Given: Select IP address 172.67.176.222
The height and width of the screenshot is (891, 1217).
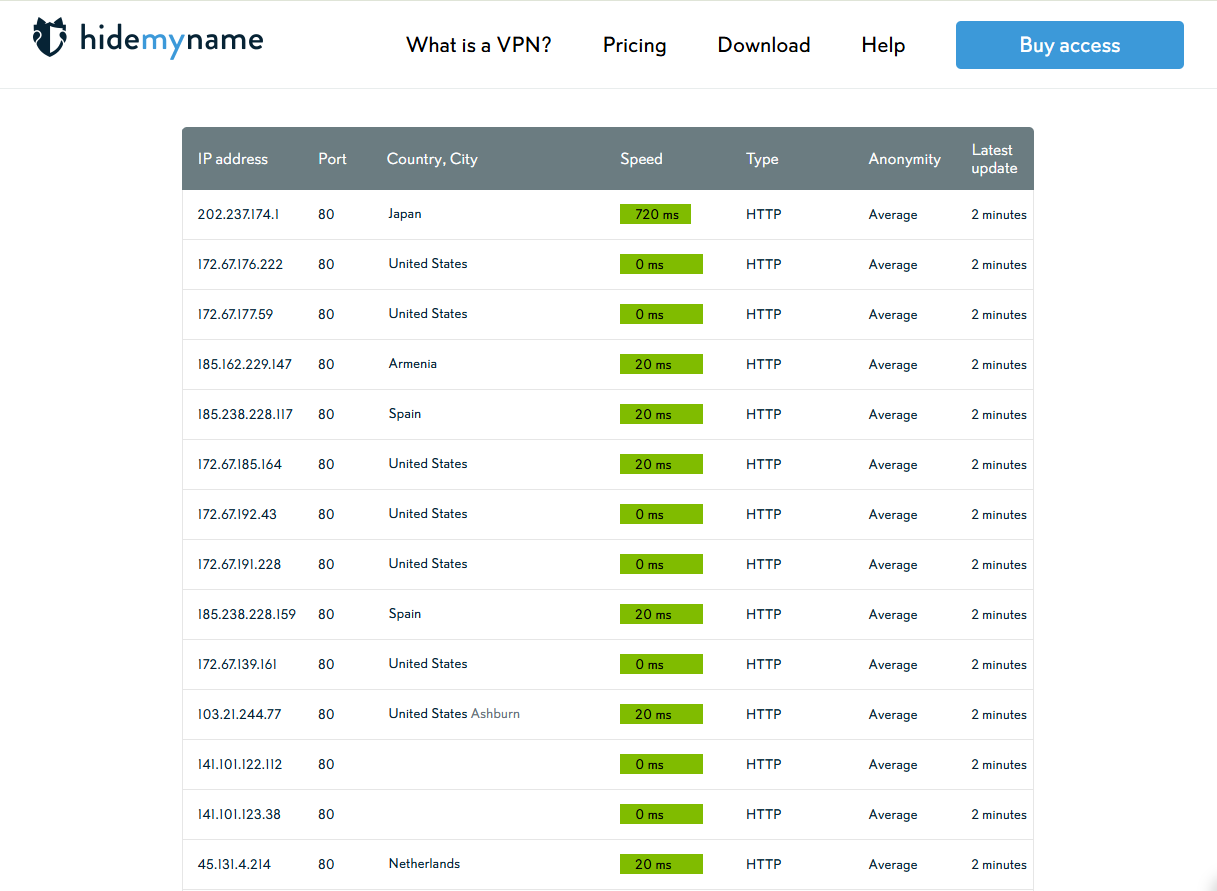Looking at the screenshot, I should [x=240, y=264].
